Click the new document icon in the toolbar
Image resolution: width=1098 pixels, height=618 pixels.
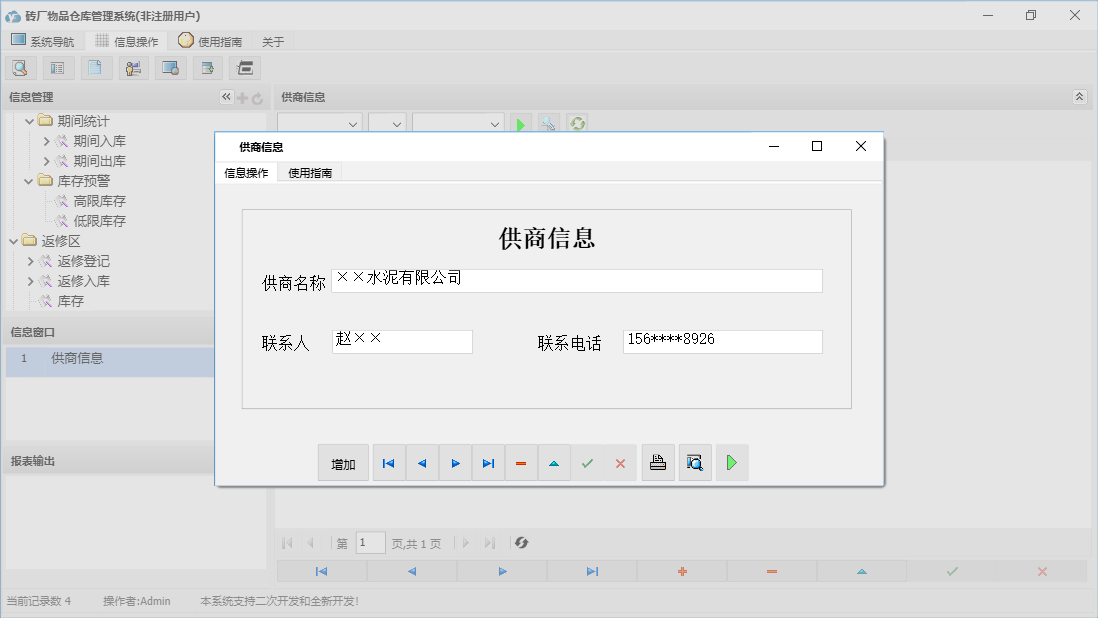96,67
